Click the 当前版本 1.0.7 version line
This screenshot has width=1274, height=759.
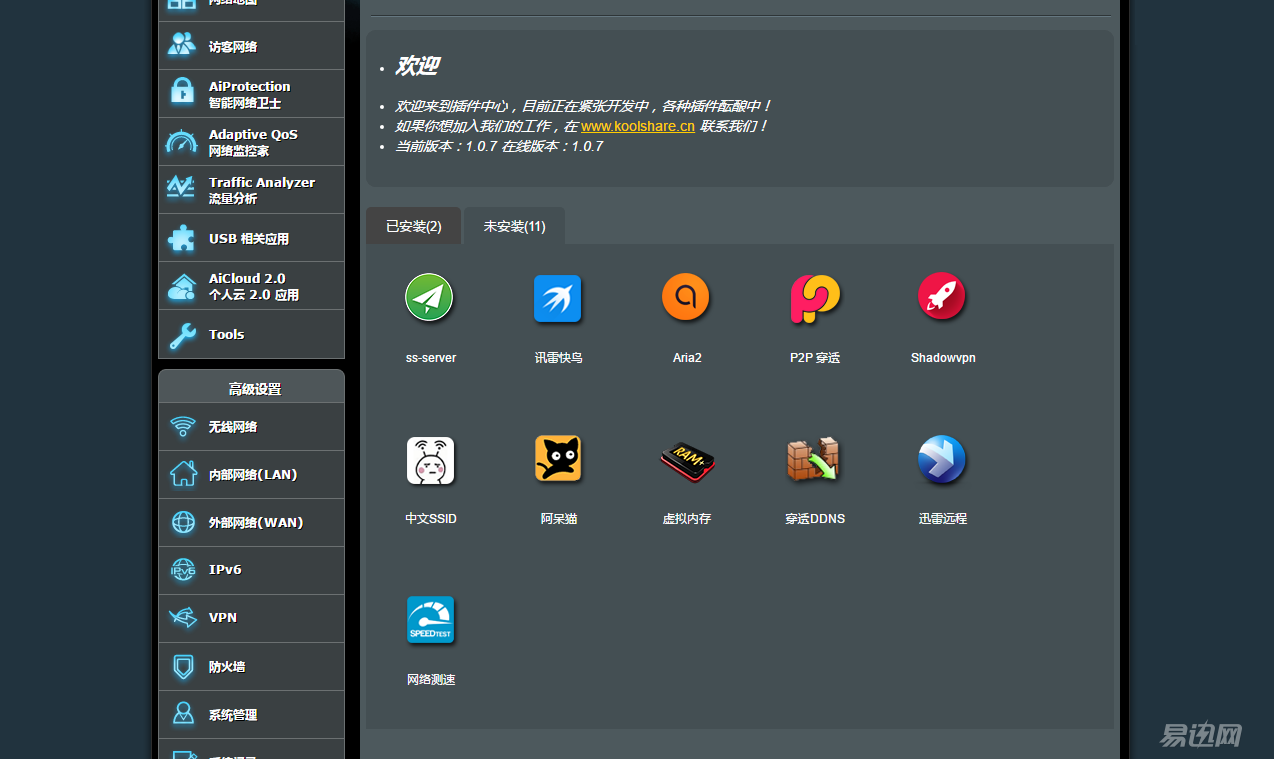499,146
